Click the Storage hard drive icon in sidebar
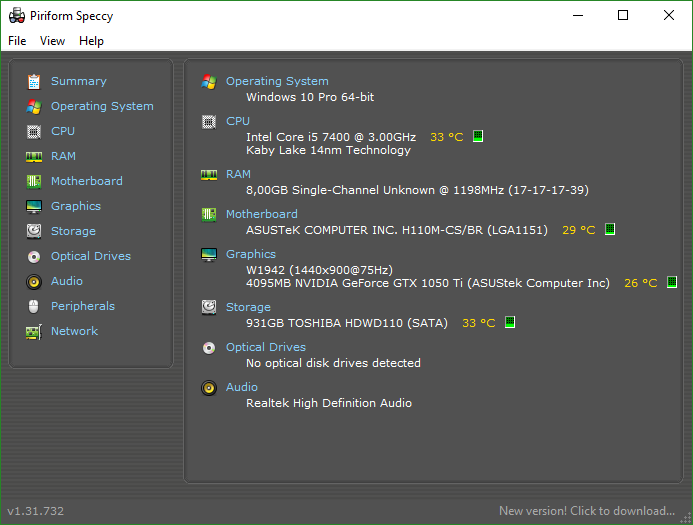Viewport: 693px width, 525px height. 34,232
